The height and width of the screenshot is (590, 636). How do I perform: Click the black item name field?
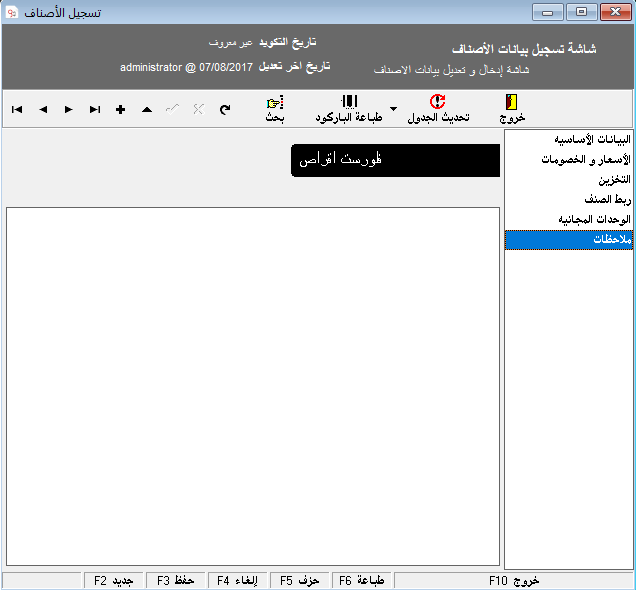click(x=395, y=160)
